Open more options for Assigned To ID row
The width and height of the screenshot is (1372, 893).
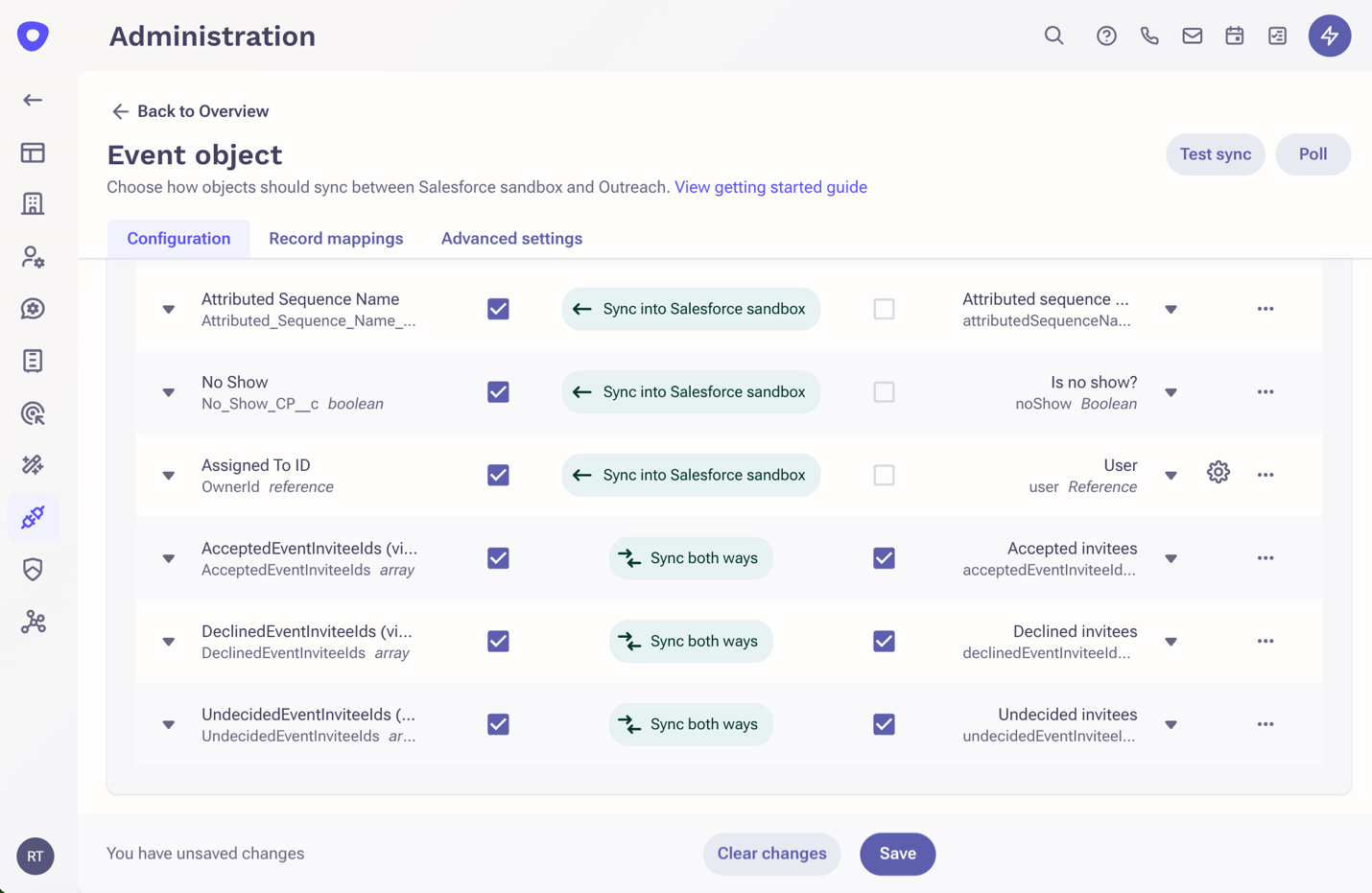pyautogui.click(x=1266, y=475)
